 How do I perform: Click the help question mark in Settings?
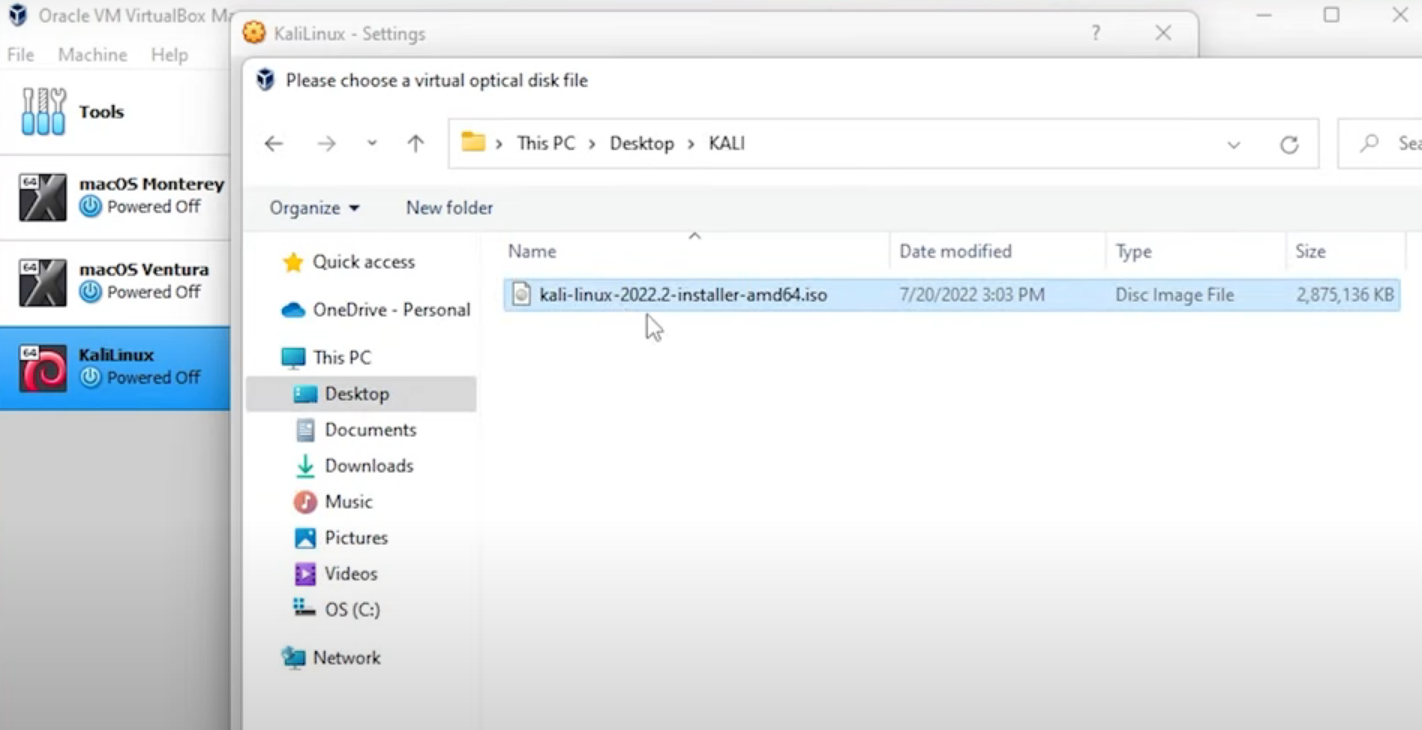pyautogui.click(x=1096, y=33)
